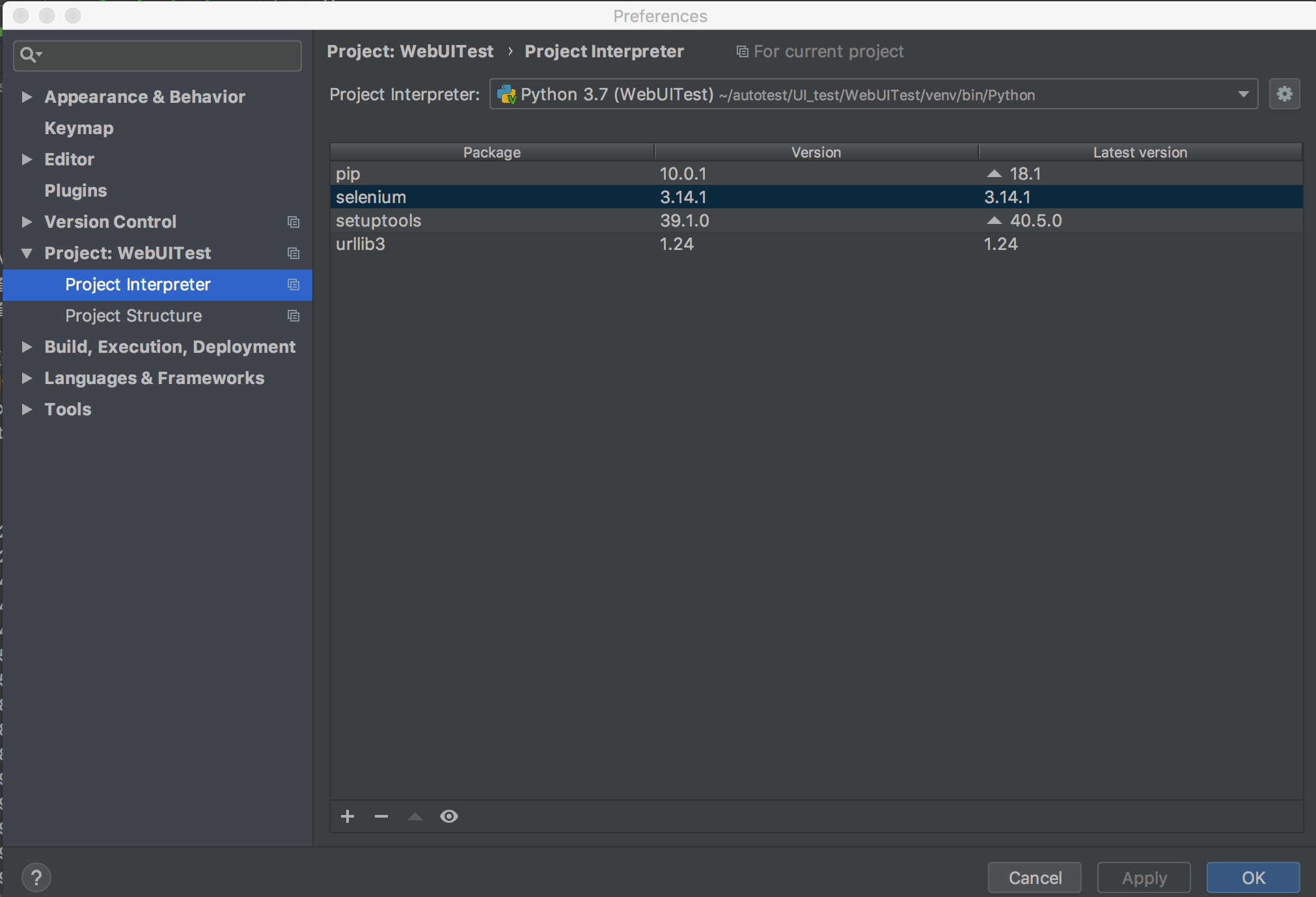This screenshot has width=1316, height=897.
Task: Select the selenium package row
Action: coord(816,197)
